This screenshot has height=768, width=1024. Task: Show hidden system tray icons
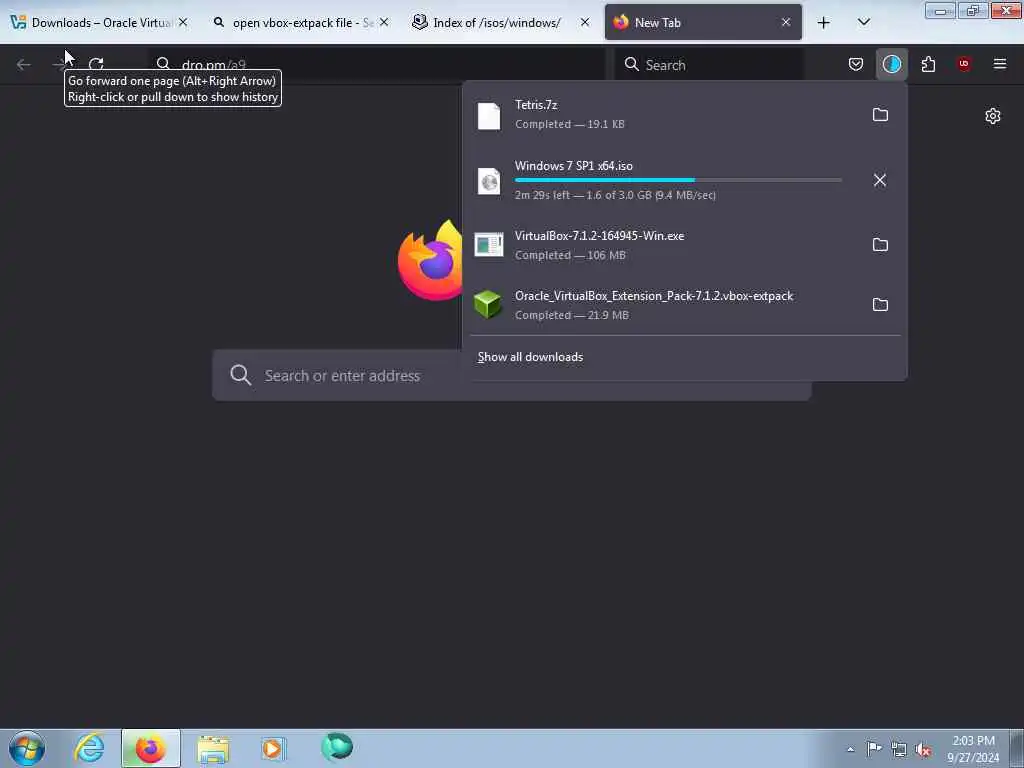click(850, 749)
